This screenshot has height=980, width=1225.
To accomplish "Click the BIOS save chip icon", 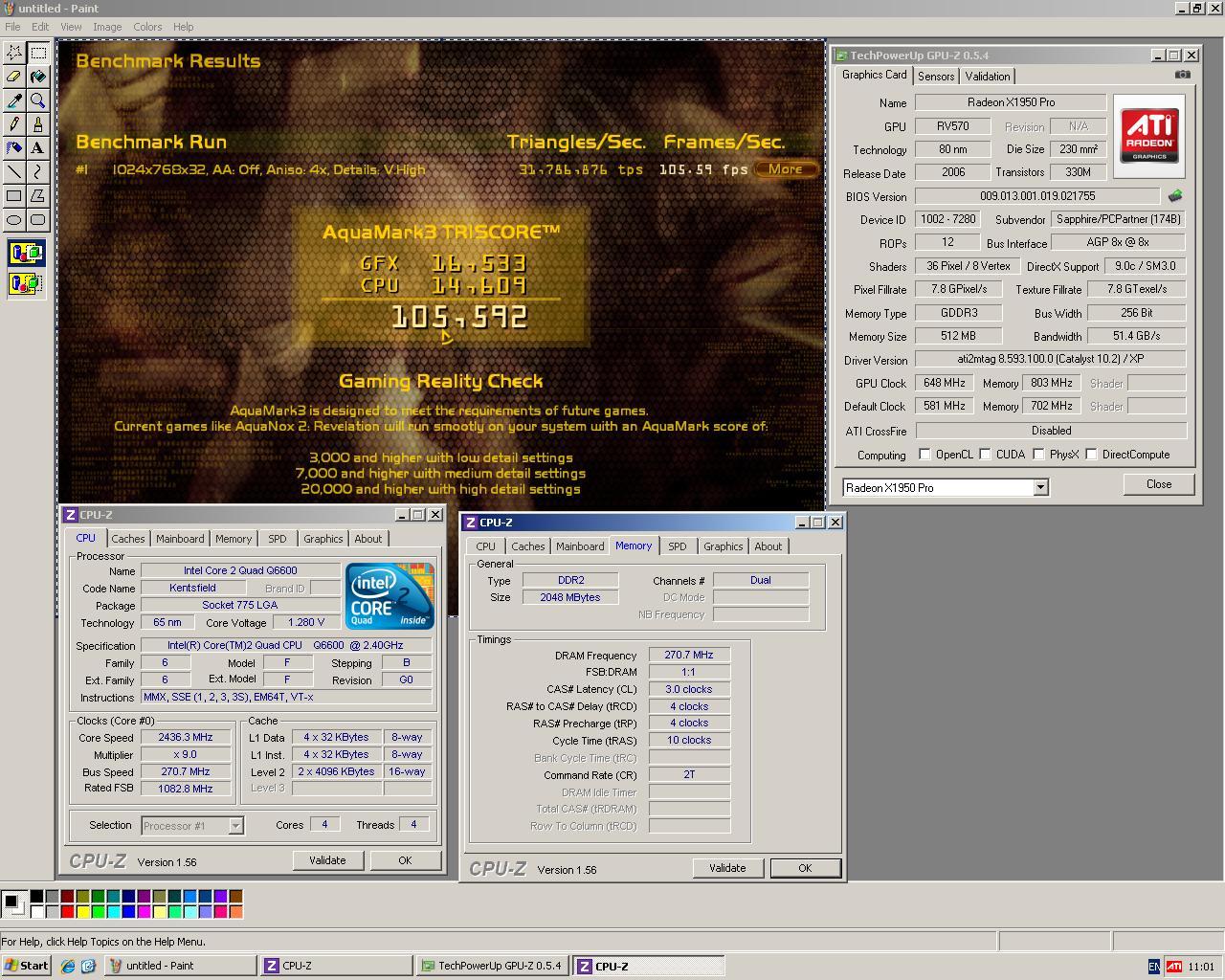I will coord(1175,195).
